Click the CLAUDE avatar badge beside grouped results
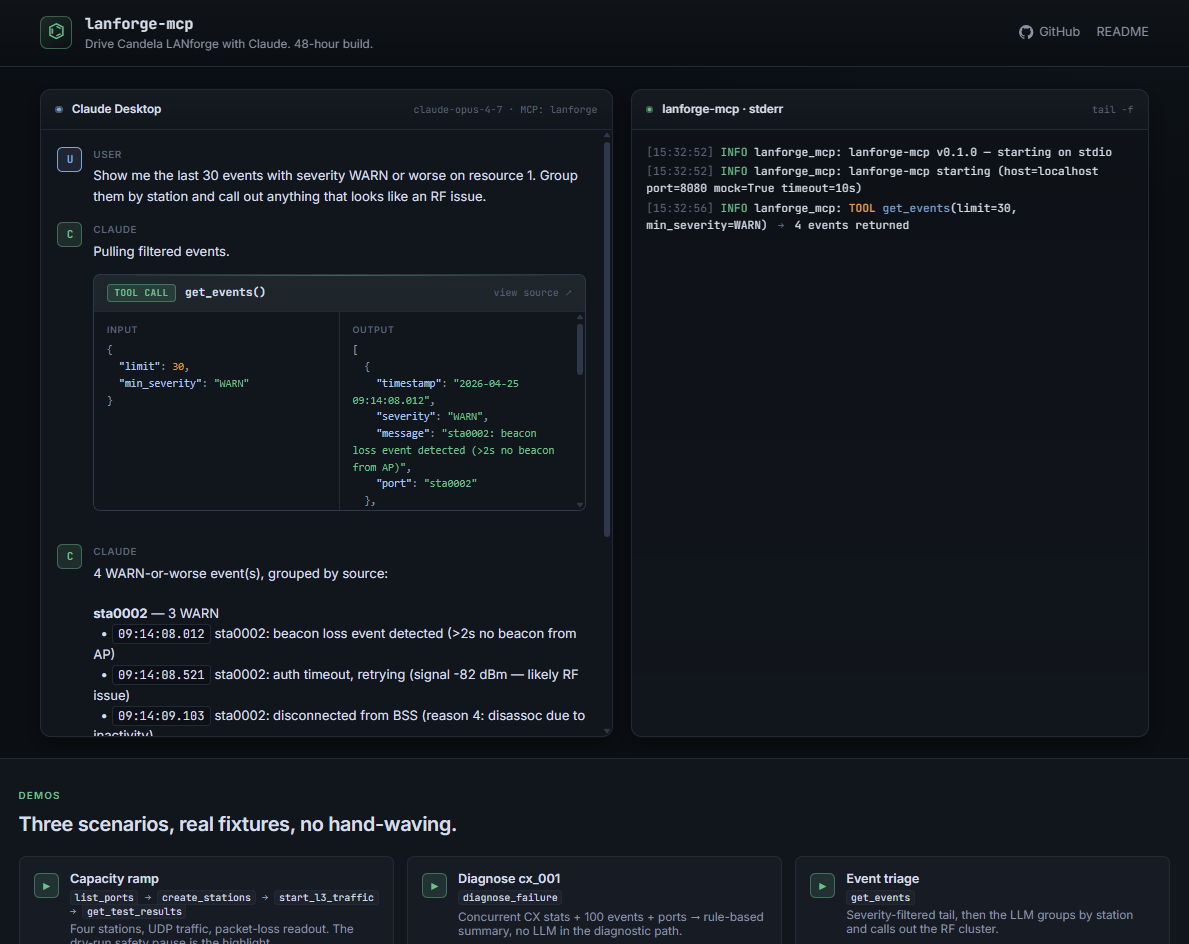Screen dimensions: 1189x944 tap(70, 557)
